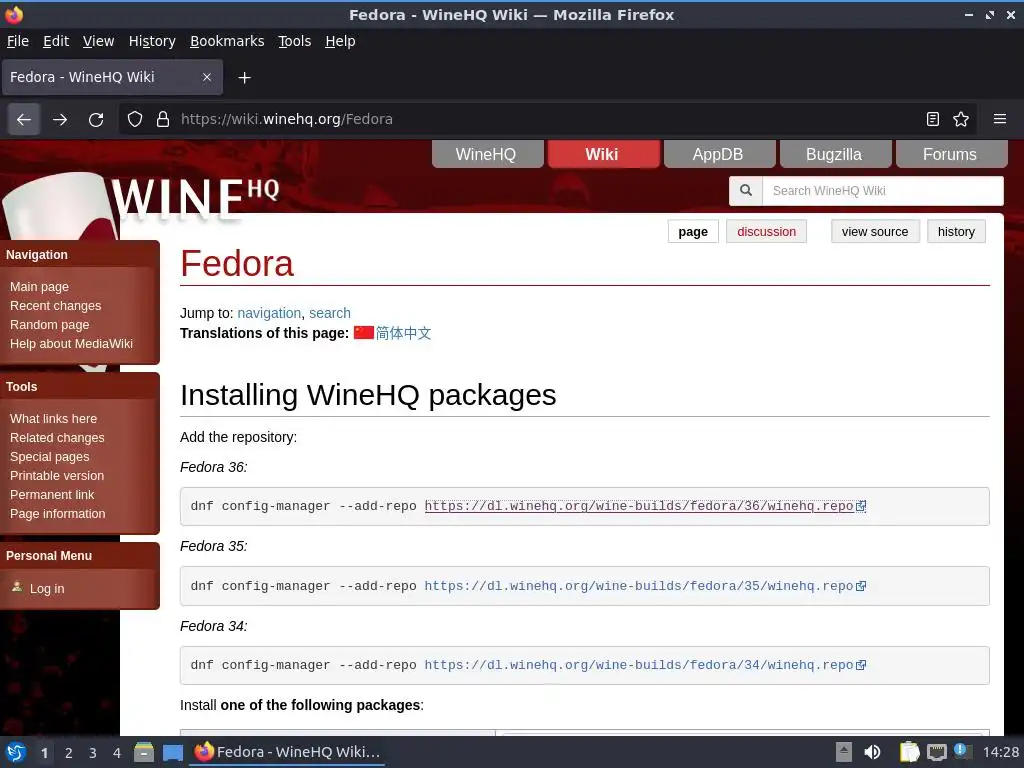This screenshot has height=768, width=1024.
Task: Go back with the browser back arrow
Action: [24, 120]
